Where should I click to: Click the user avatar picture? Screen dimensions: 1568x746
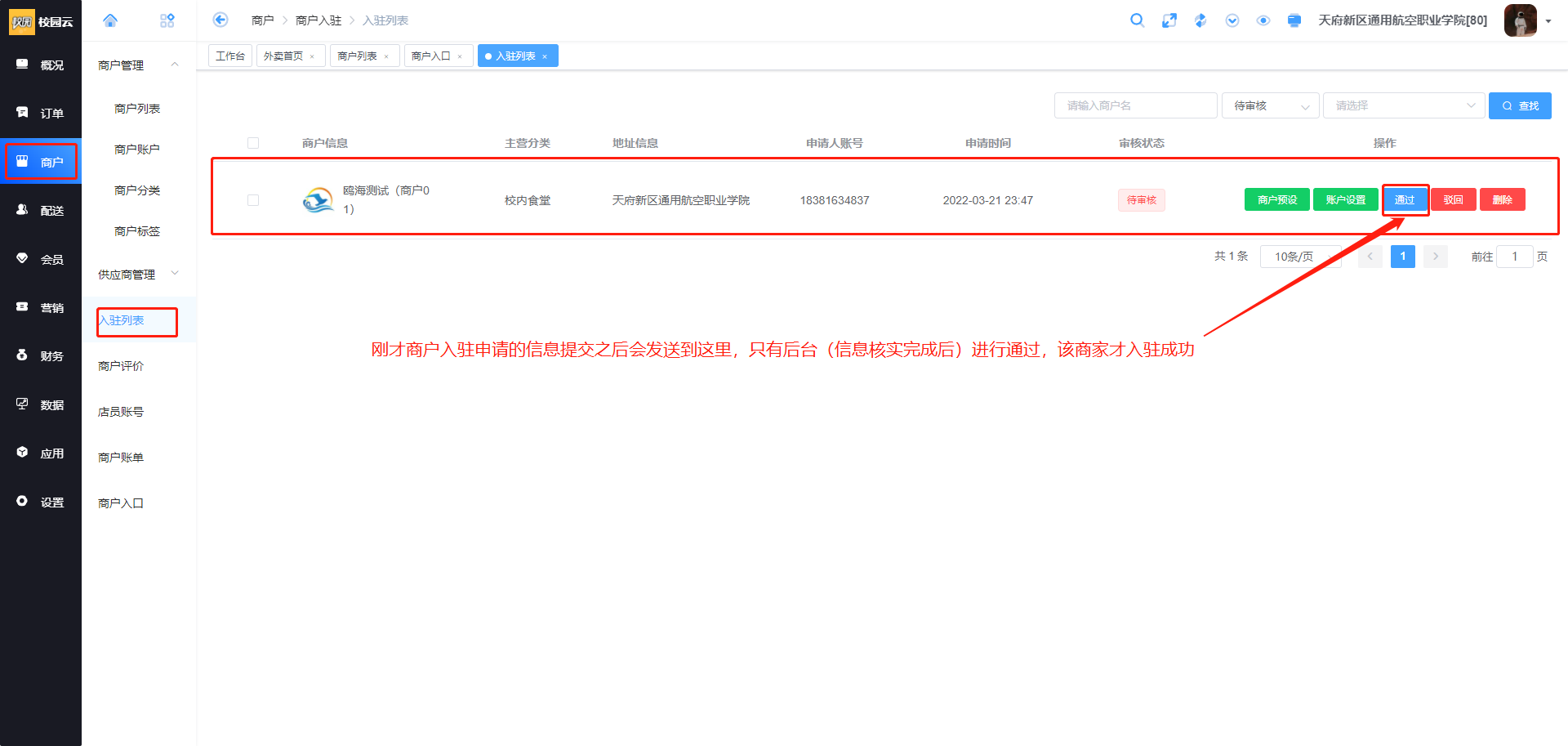click(x=1521, y=20)
